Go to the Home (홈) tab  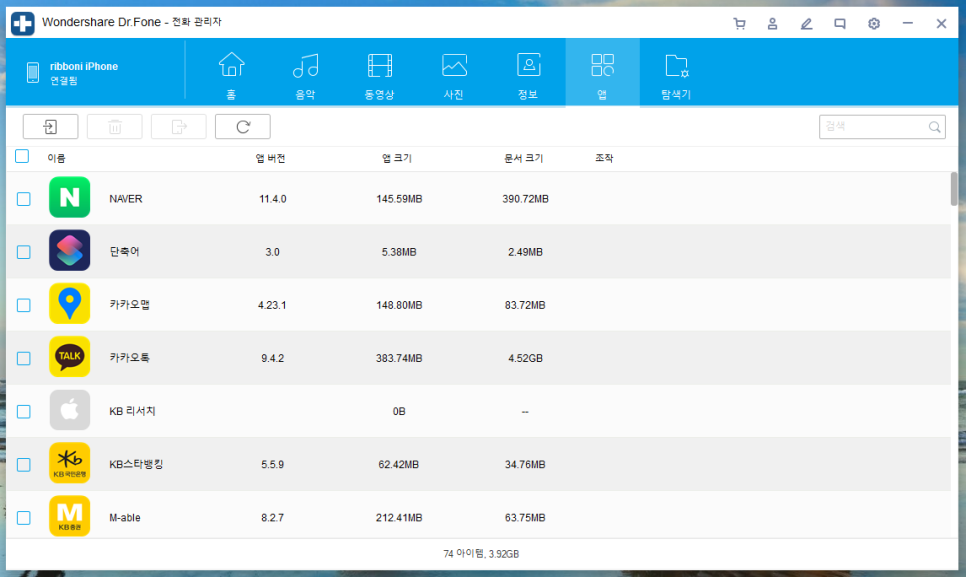[x=232, y=75]
